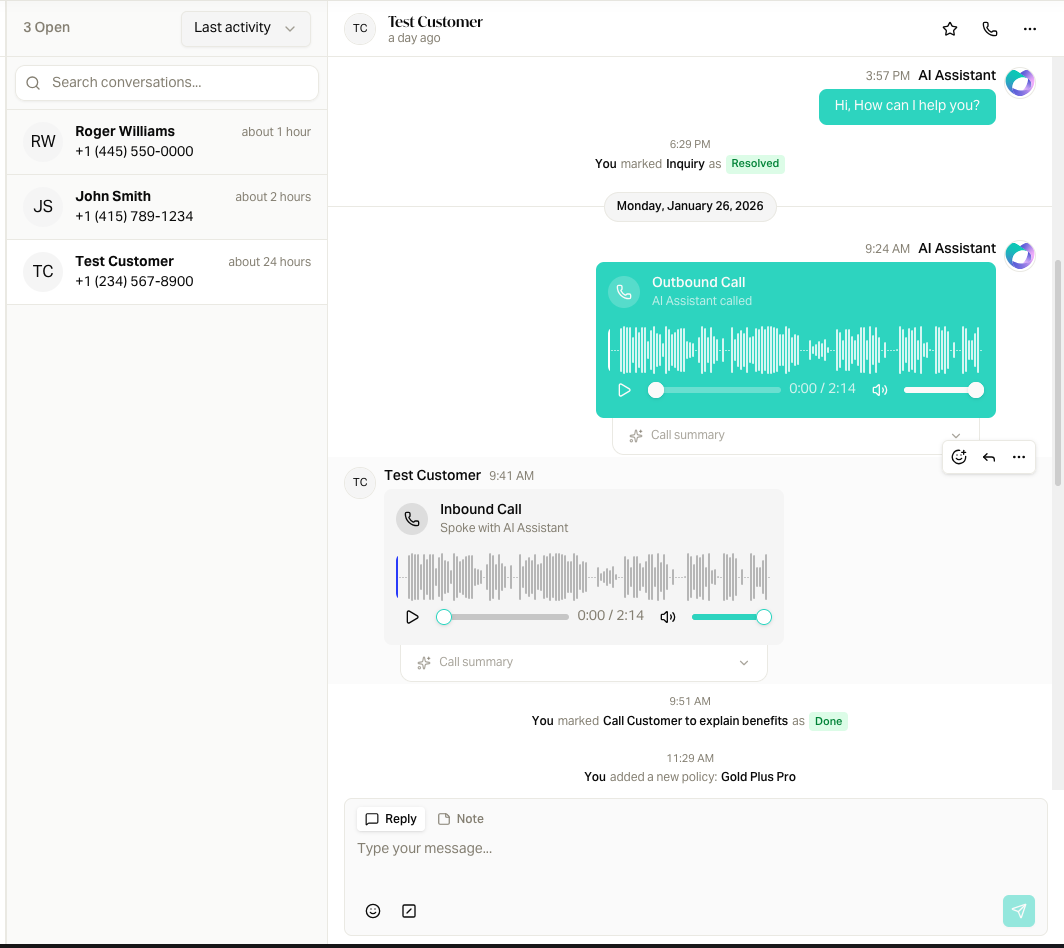Click the Type your message field
Image resolution: width=1064 pixels, height=948 pixels.
(x=696, y=849)
